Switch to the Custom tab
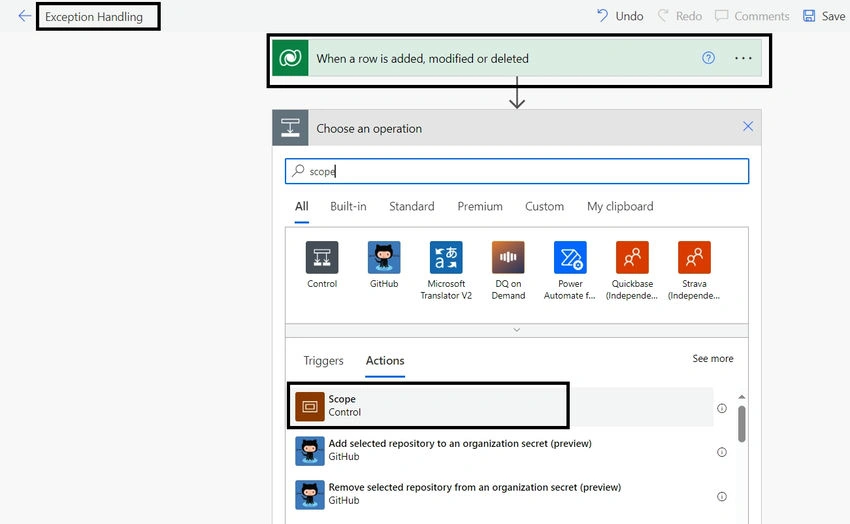850x524 pixels. [544, 206]
